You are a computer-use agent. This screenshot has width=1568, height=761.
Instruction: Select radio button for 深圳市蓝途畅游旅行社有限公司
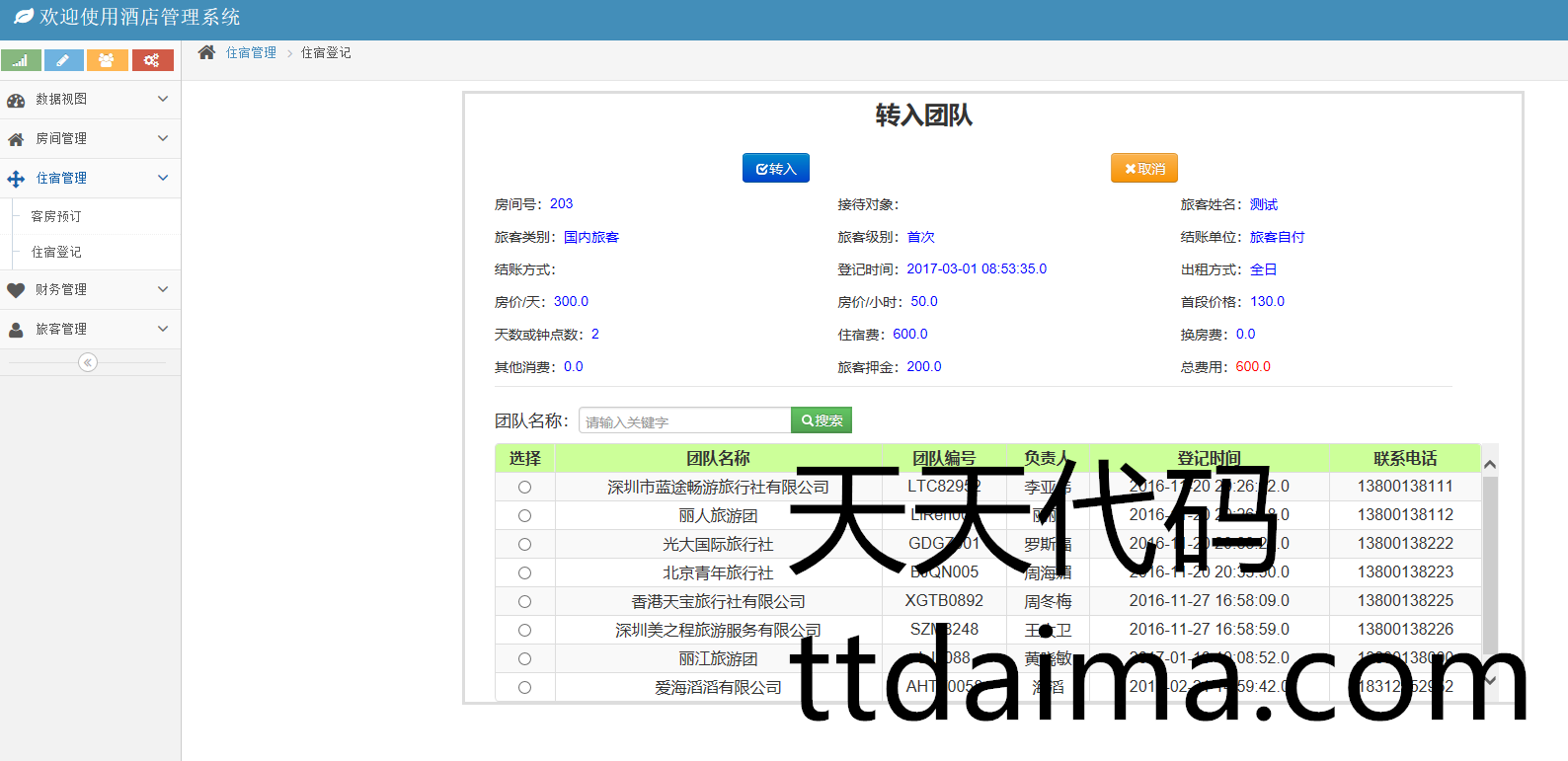[524, 488]
